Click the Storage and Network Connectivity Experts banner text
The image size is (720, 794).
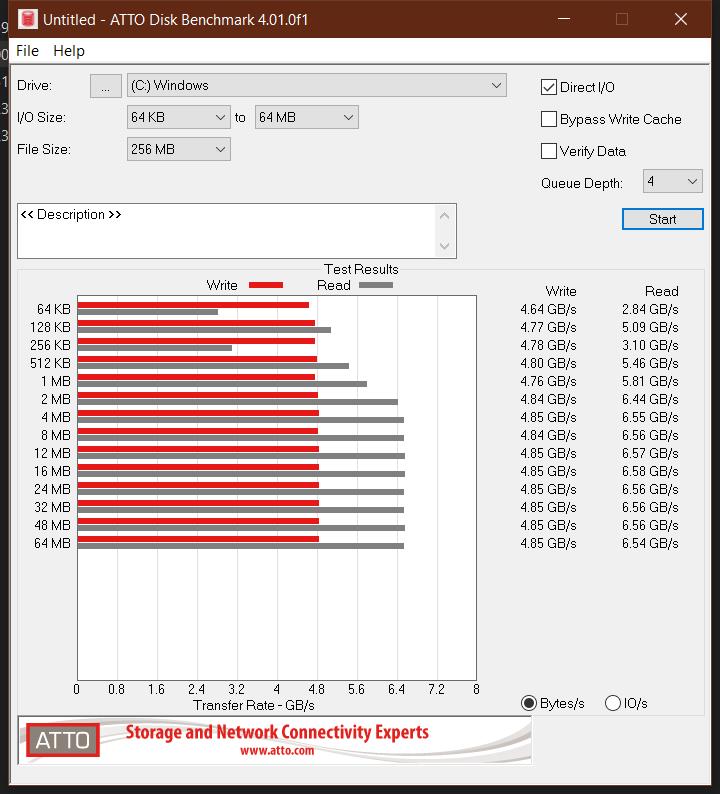(x=277, y=732)
